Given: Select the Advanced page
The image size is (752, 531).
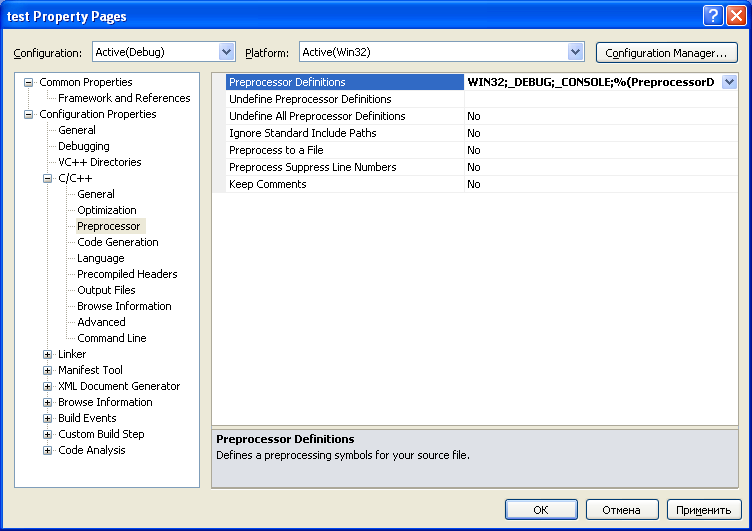Looking at the screenshot, I should [x=101, y=322].
